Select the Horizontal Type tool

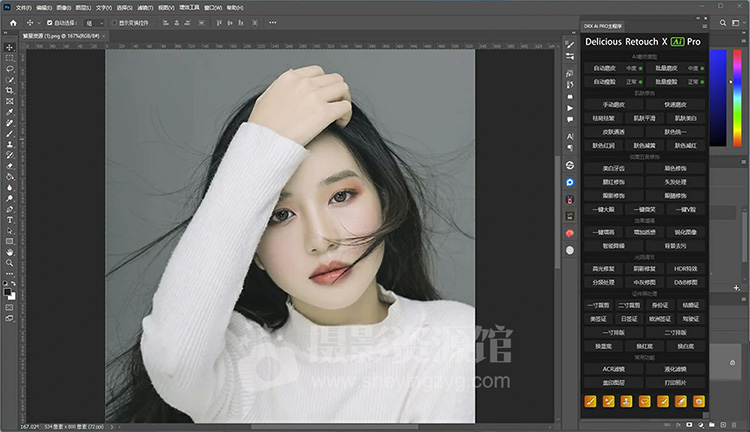coord(10,219)
